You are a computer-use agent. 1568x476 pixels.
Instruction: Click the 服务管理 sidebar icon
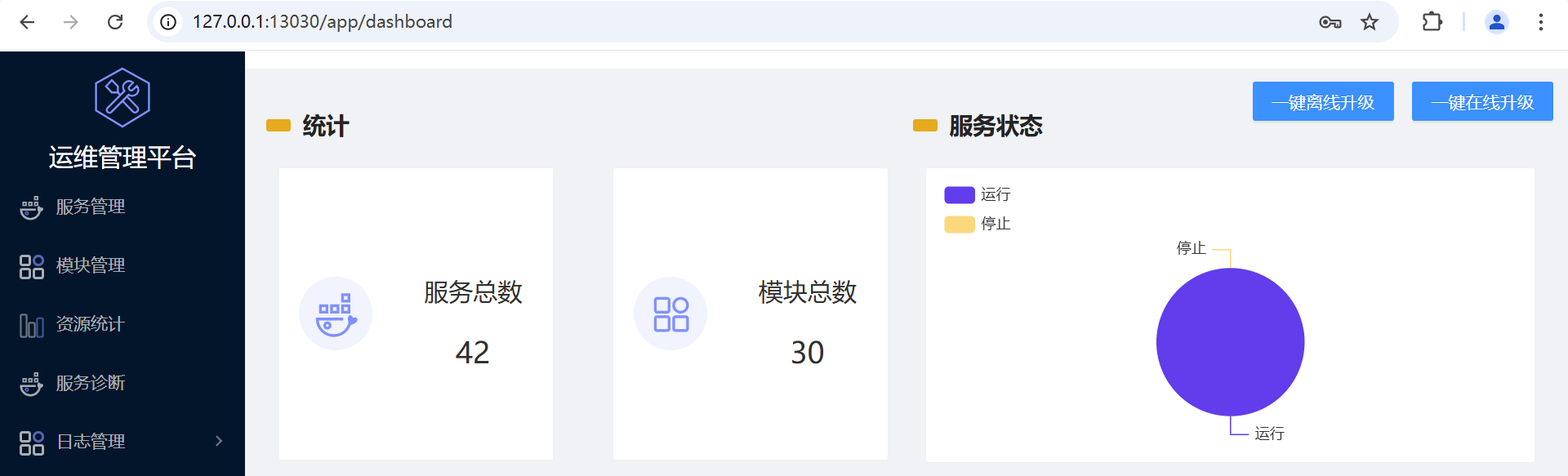tap(31, 207)
